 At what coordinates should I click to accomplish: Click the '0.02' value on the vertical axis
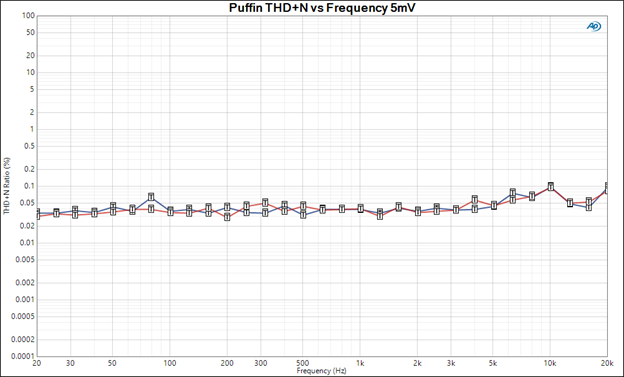(28, 226)
